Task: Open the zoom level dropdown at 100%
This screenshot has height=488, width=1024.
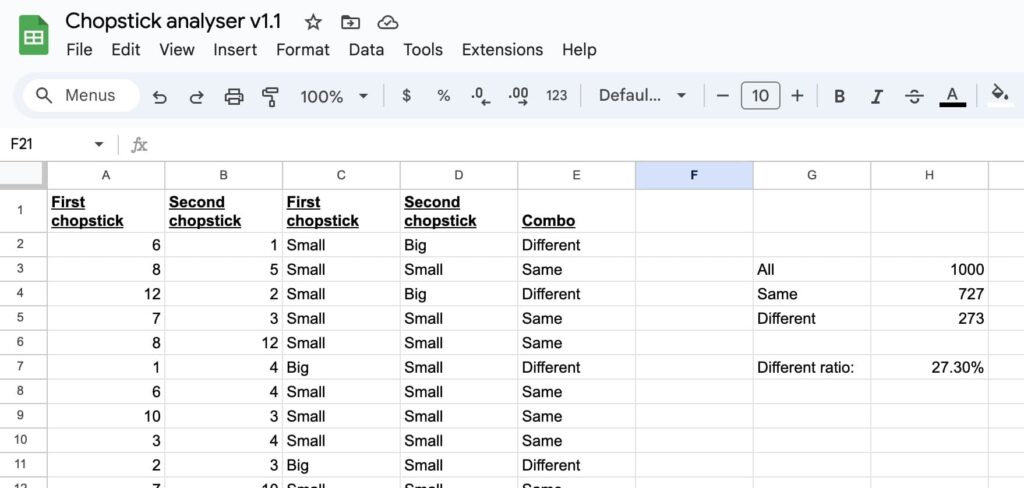Action: tap(334, 97)
